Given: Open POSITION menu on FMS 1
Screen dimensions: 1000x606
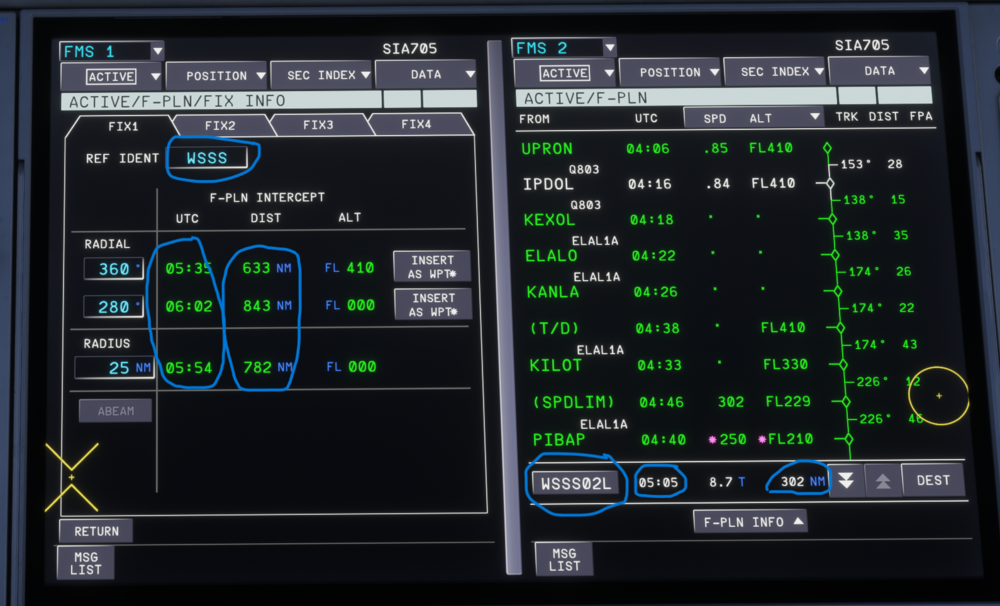Looking at the screenshot, I should coord(216,76).
